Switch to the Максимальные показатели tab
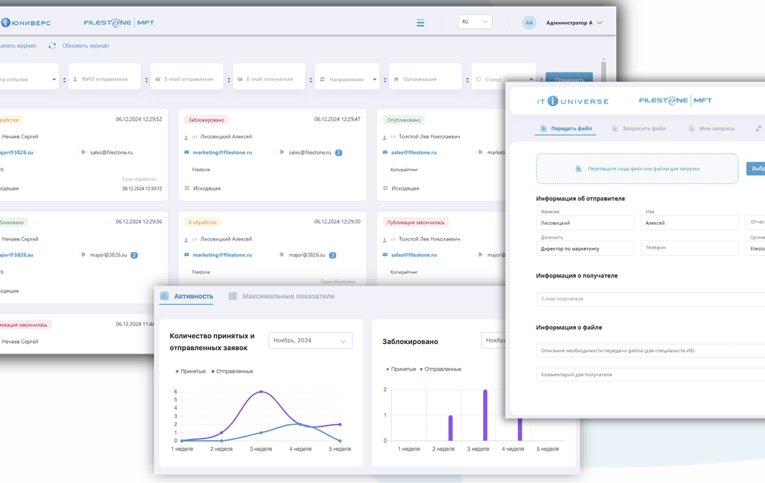765x483 pixels. [287, 296]
